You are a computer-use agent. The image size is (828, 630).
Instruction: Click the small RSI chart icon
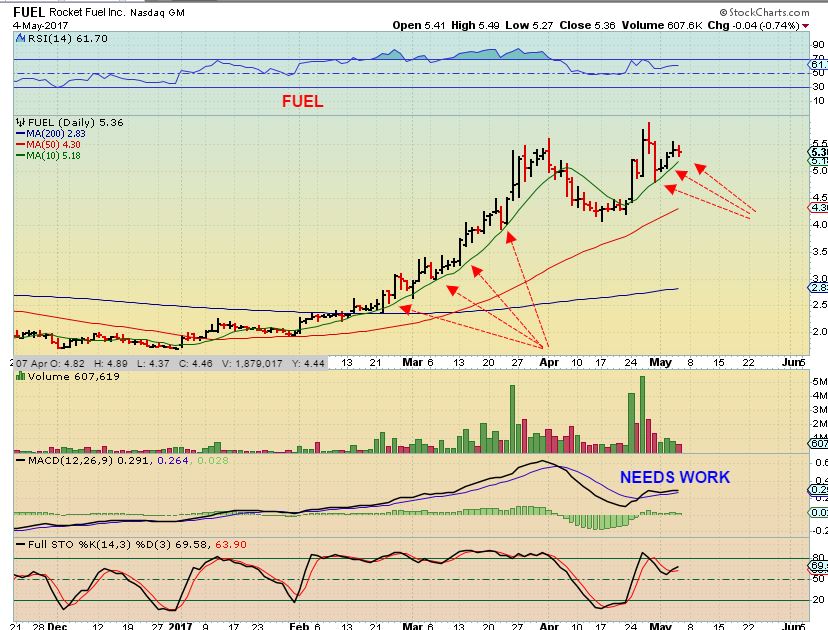21,38
